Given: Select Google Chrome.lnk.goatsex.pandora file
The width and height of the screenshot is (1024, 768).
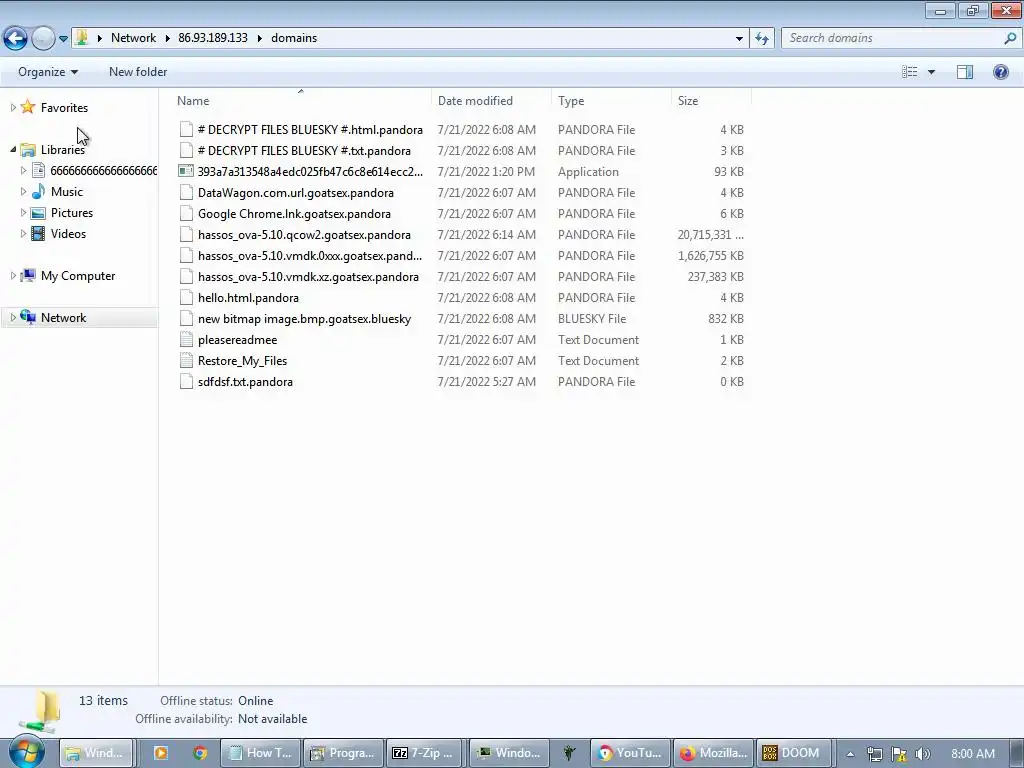Looking at the screenshot, I should click(295, 214).
